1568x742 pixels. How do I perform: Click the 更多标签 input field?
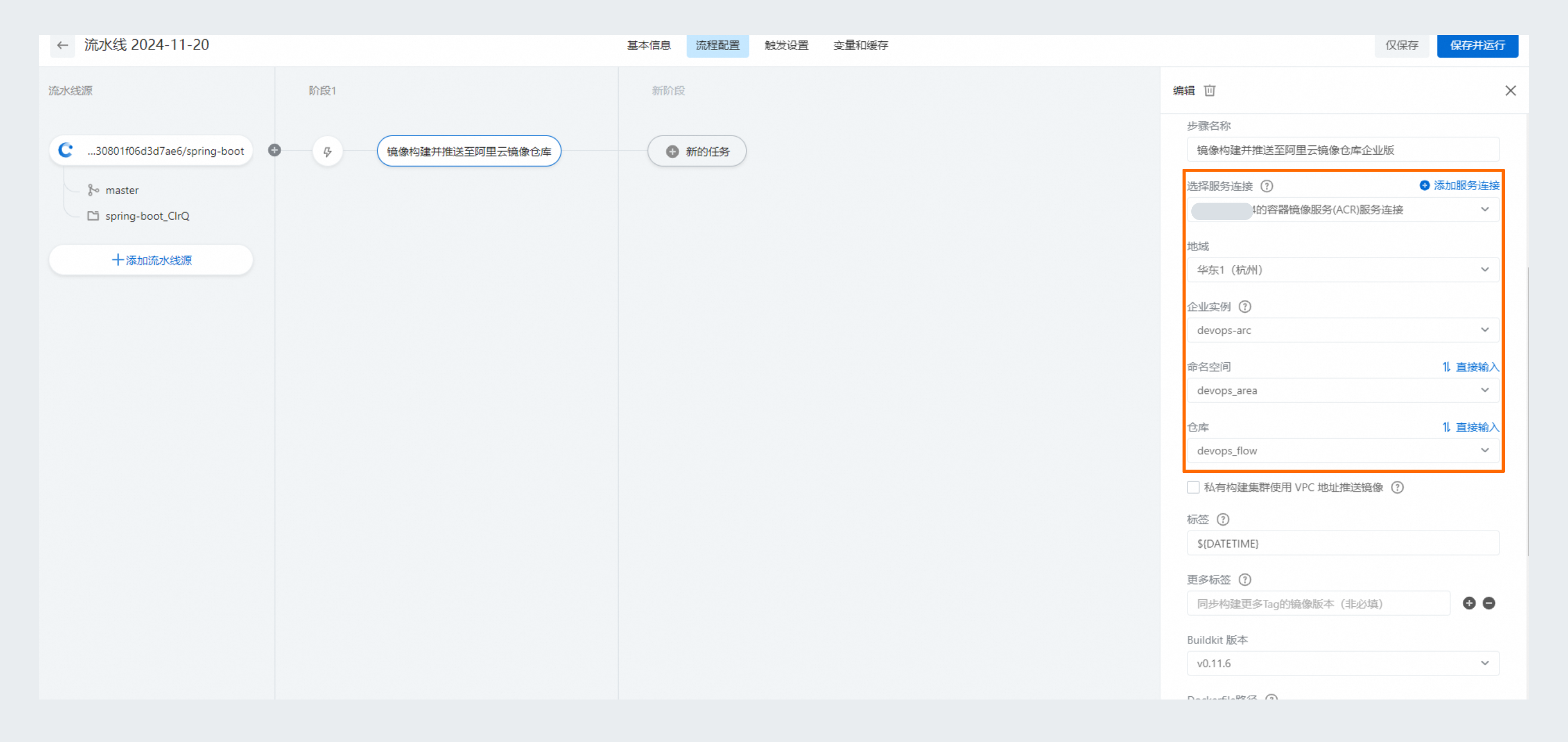point(1319,603)
